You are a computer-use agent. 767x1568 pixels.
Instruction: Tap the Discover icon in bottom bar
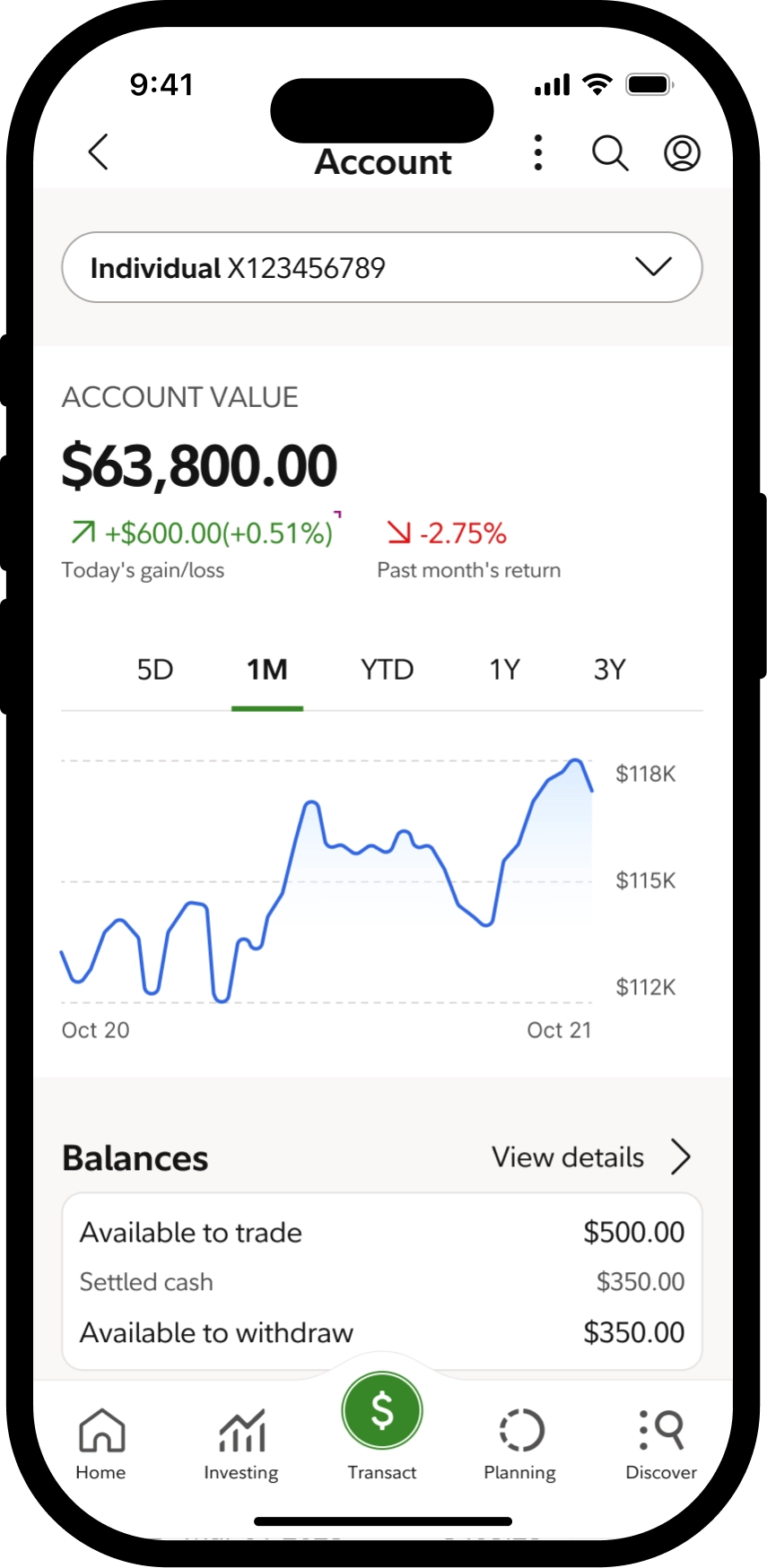[662, 1431]
